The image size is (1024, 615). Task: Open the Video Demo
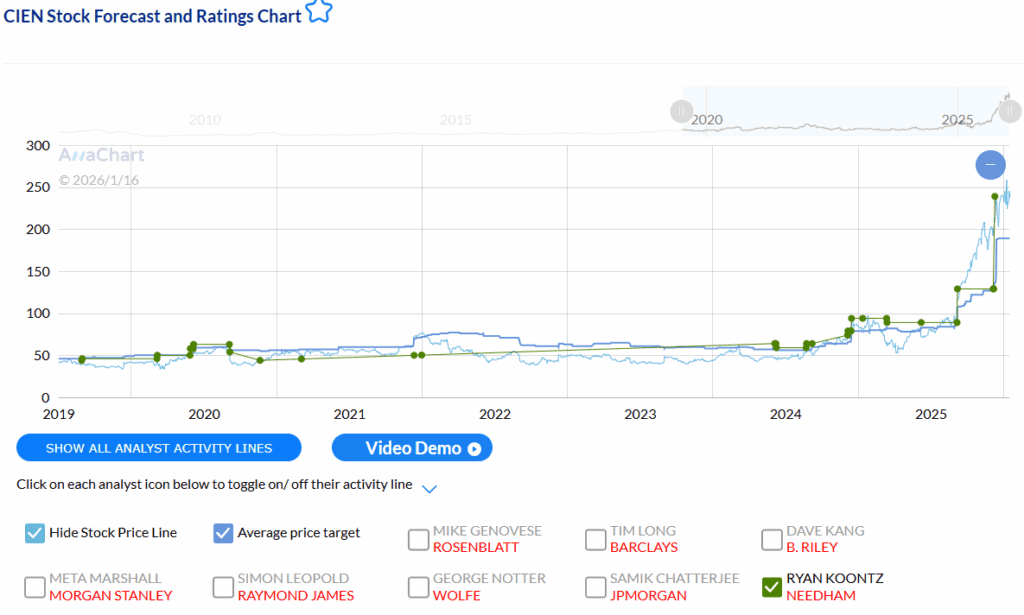[x=412, y=448]
